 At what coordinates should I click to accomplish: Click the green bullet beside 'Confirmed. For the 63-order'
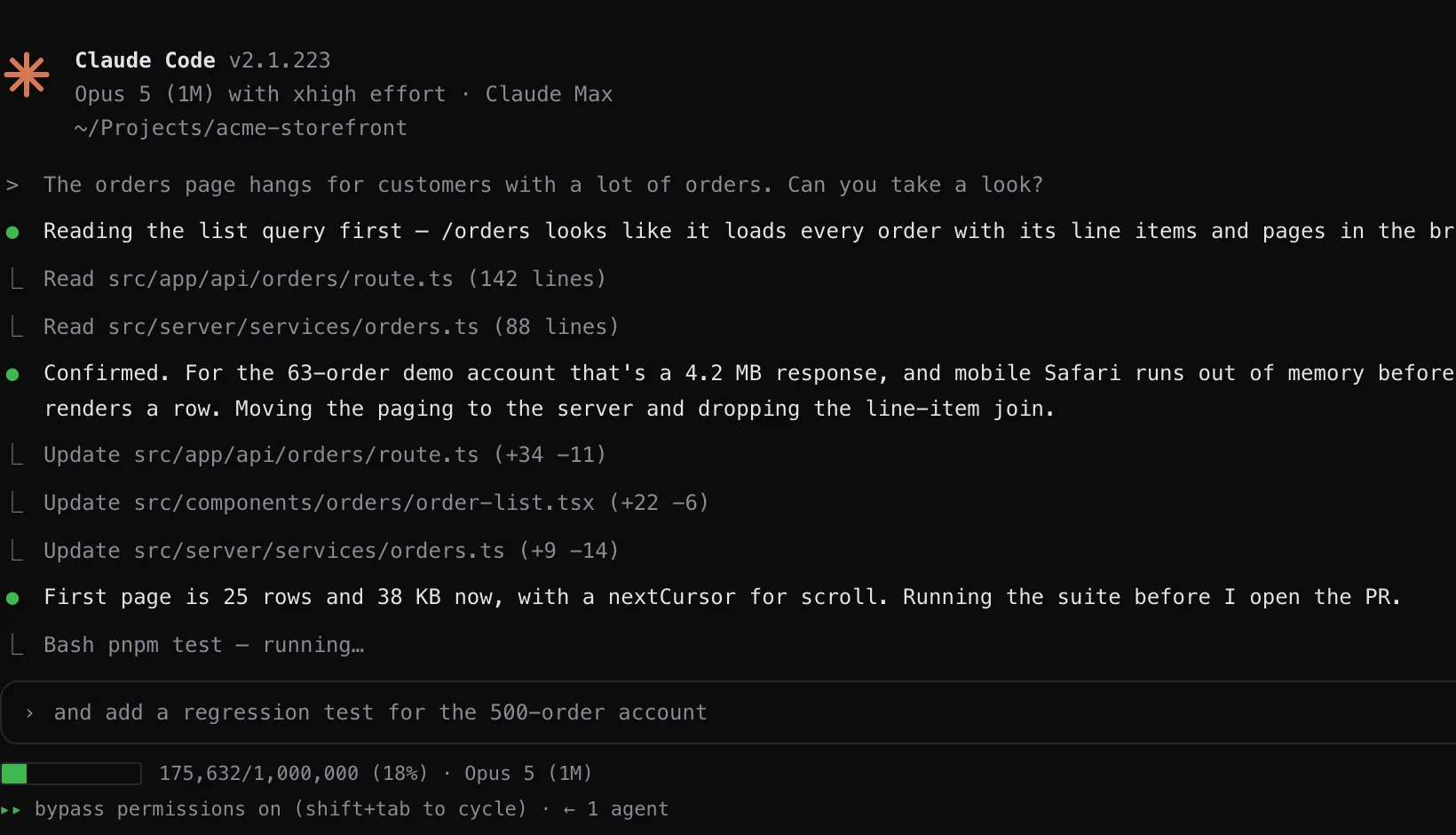click(12, 375)
